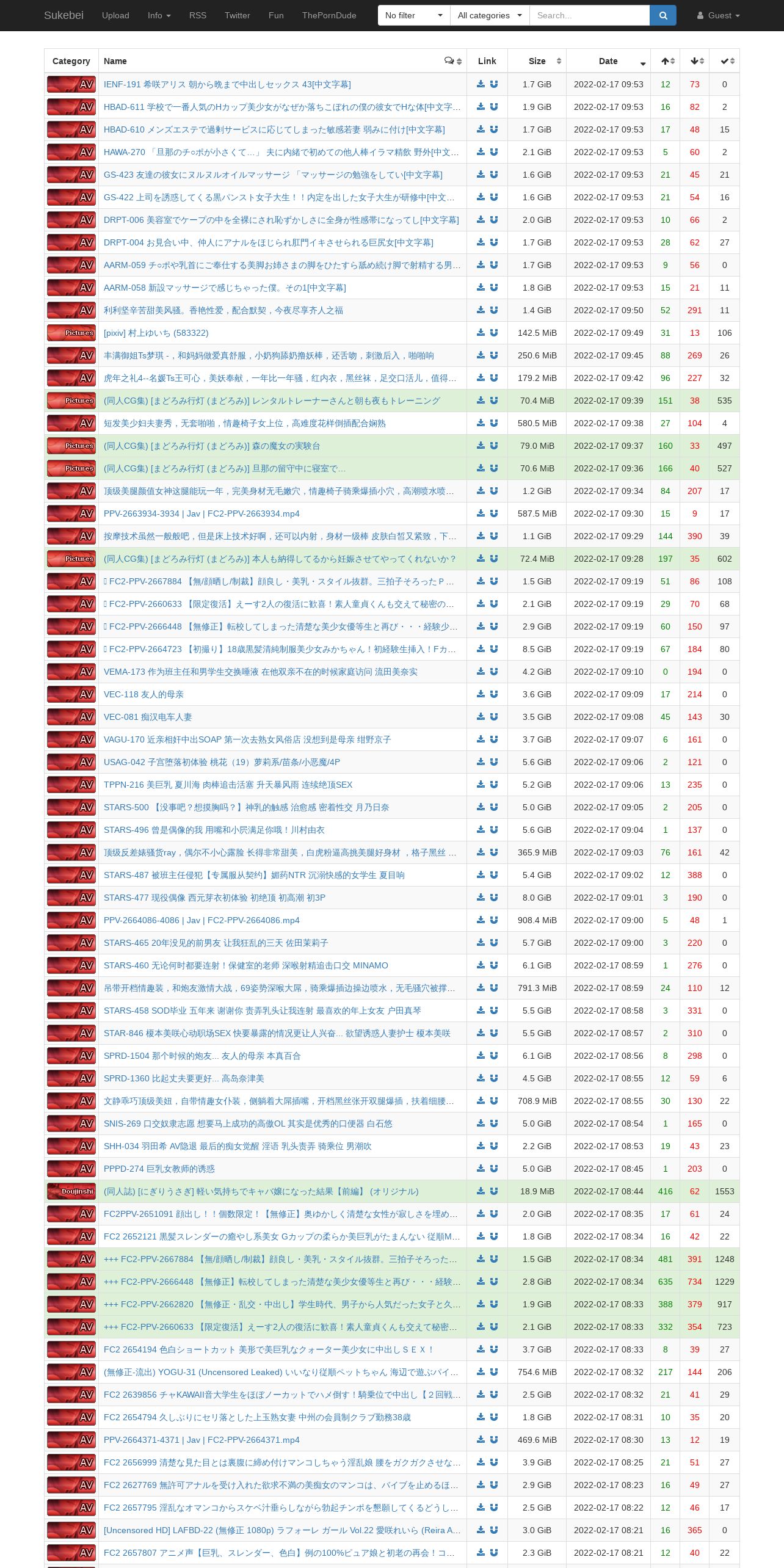Viewport: 784px width, 1568px height.
Task: Click the Sukebei brand link
Action: click(x=64, y=15)
